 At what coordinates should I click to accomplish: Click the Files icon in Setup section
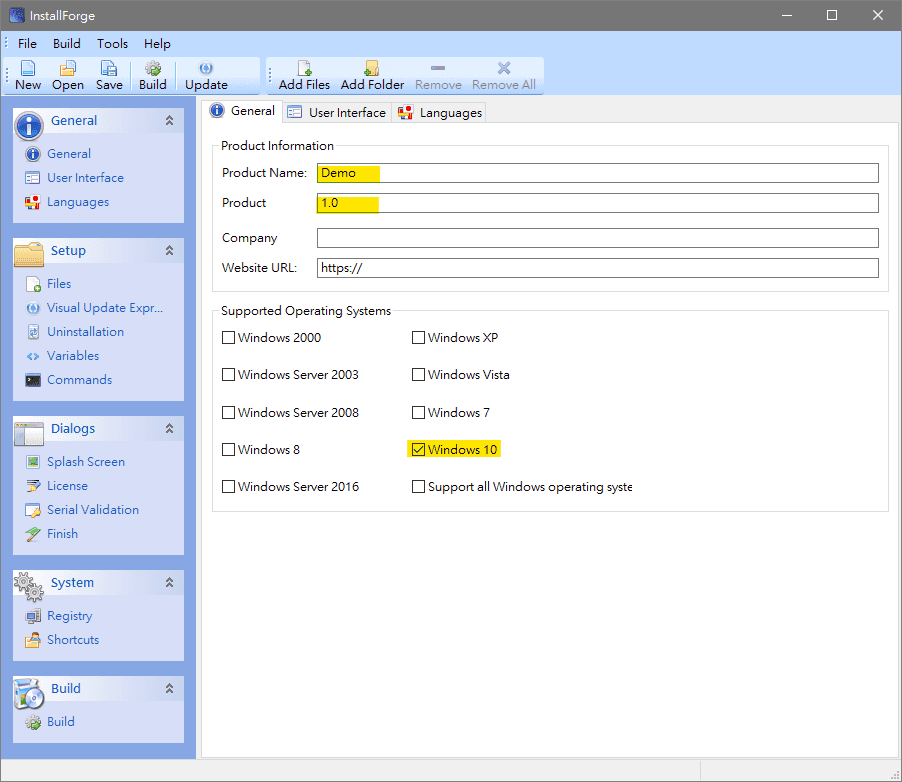pyautogui.click(x=33, y=284)
